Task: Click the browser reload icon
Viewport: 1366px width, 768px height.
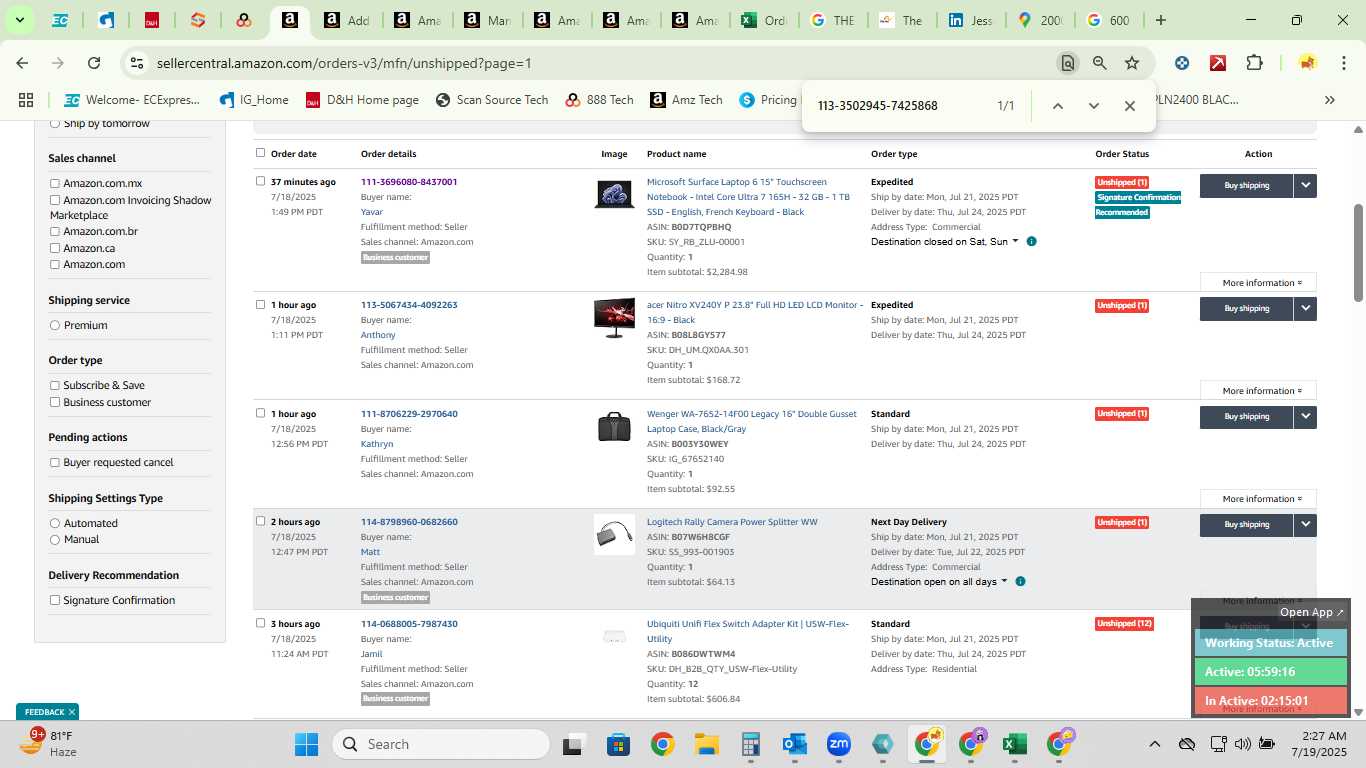Action: point(94,63)
